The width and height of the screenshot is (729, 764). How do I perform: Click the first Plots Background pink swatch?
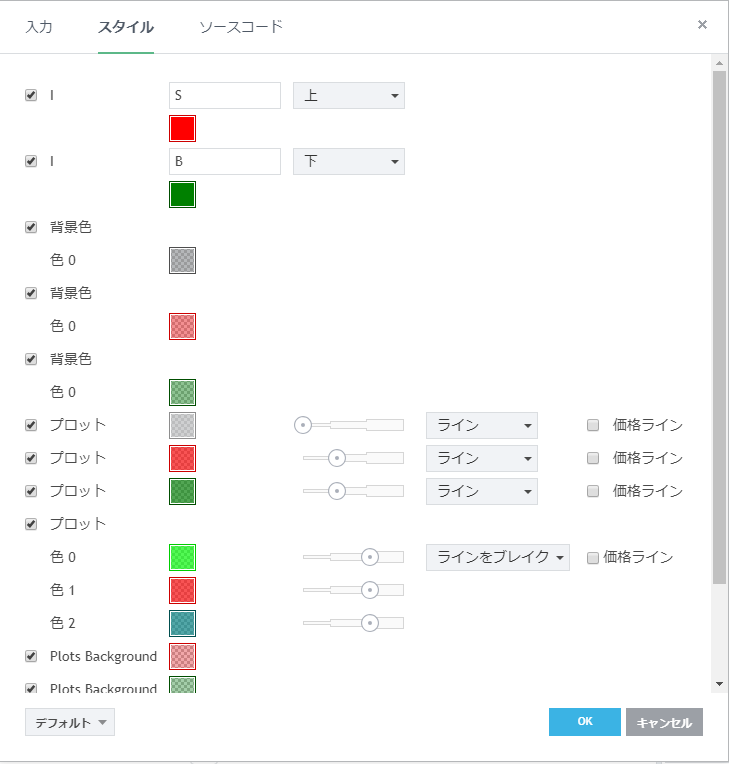click(182, 656)
